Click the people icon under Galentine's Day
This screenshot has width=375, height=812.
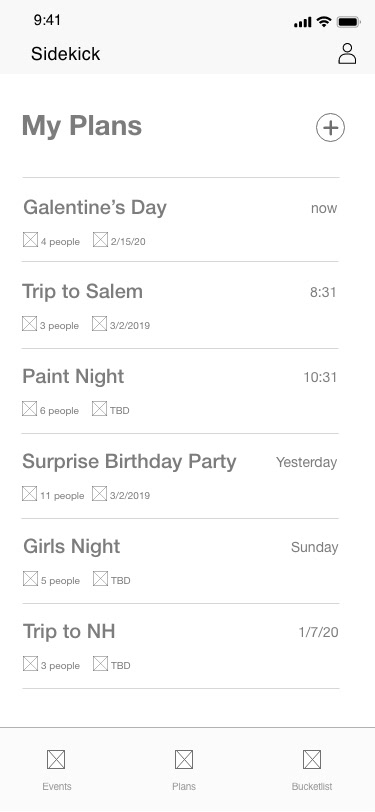pyautogui.click(x=31, y=240)
